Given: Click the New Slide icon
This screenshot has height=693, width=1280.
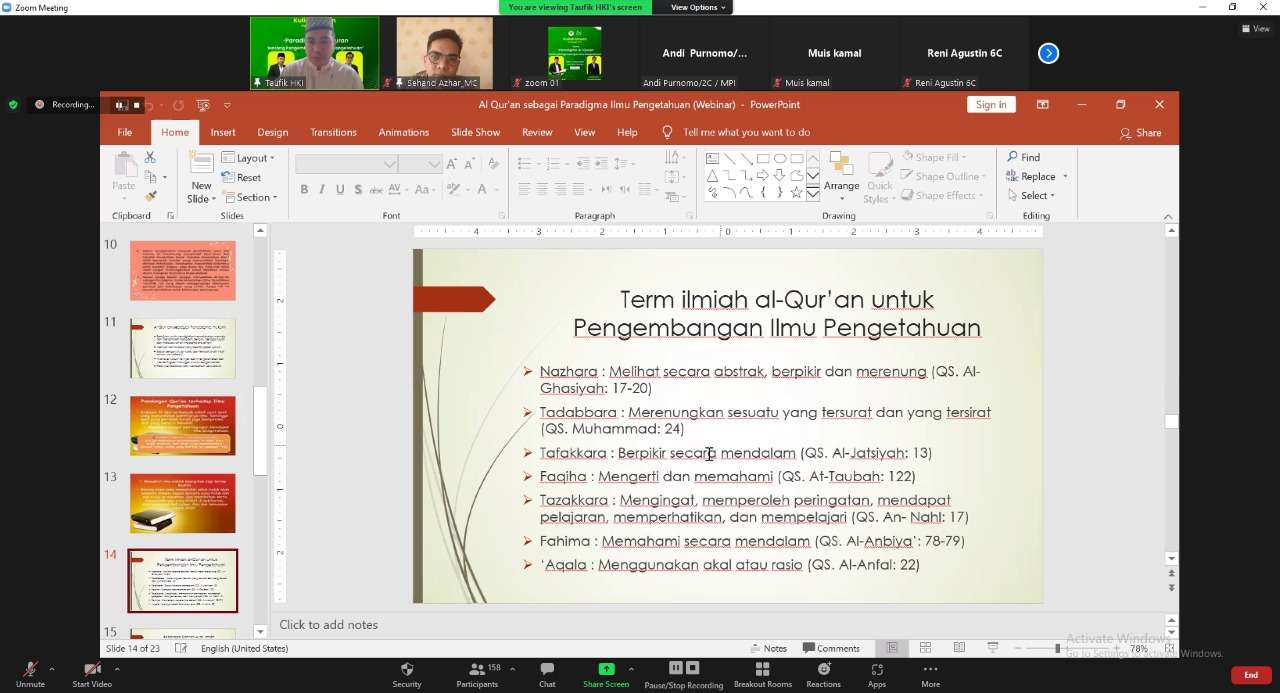Looking at the screenshot, I should pos(201,164).
